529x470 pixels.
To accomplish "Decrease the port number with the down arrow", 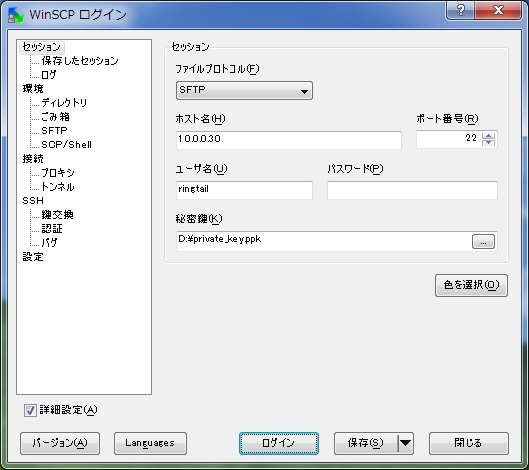I will point(489,143).
